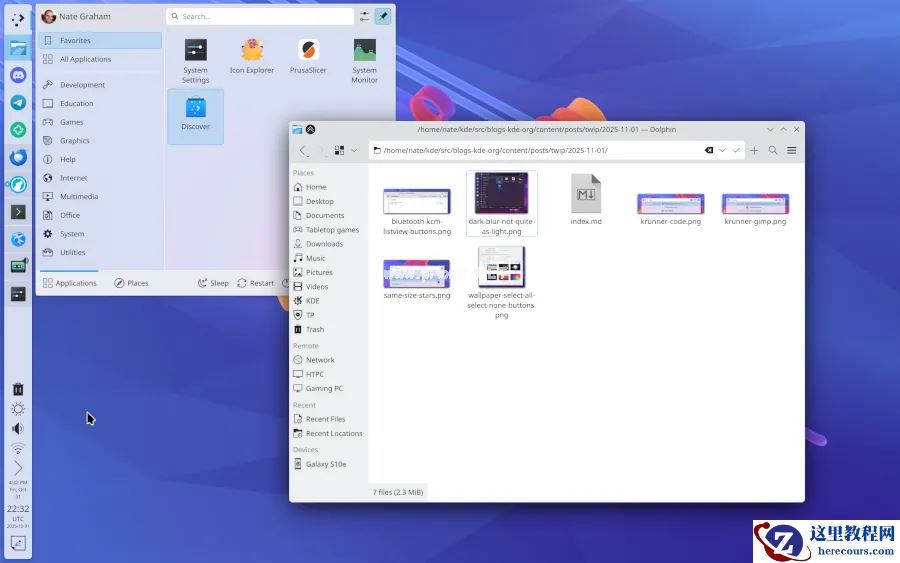Open a new tab with plus icon
The height and width of the screenshot is (563, 900).
pos(754,151)
